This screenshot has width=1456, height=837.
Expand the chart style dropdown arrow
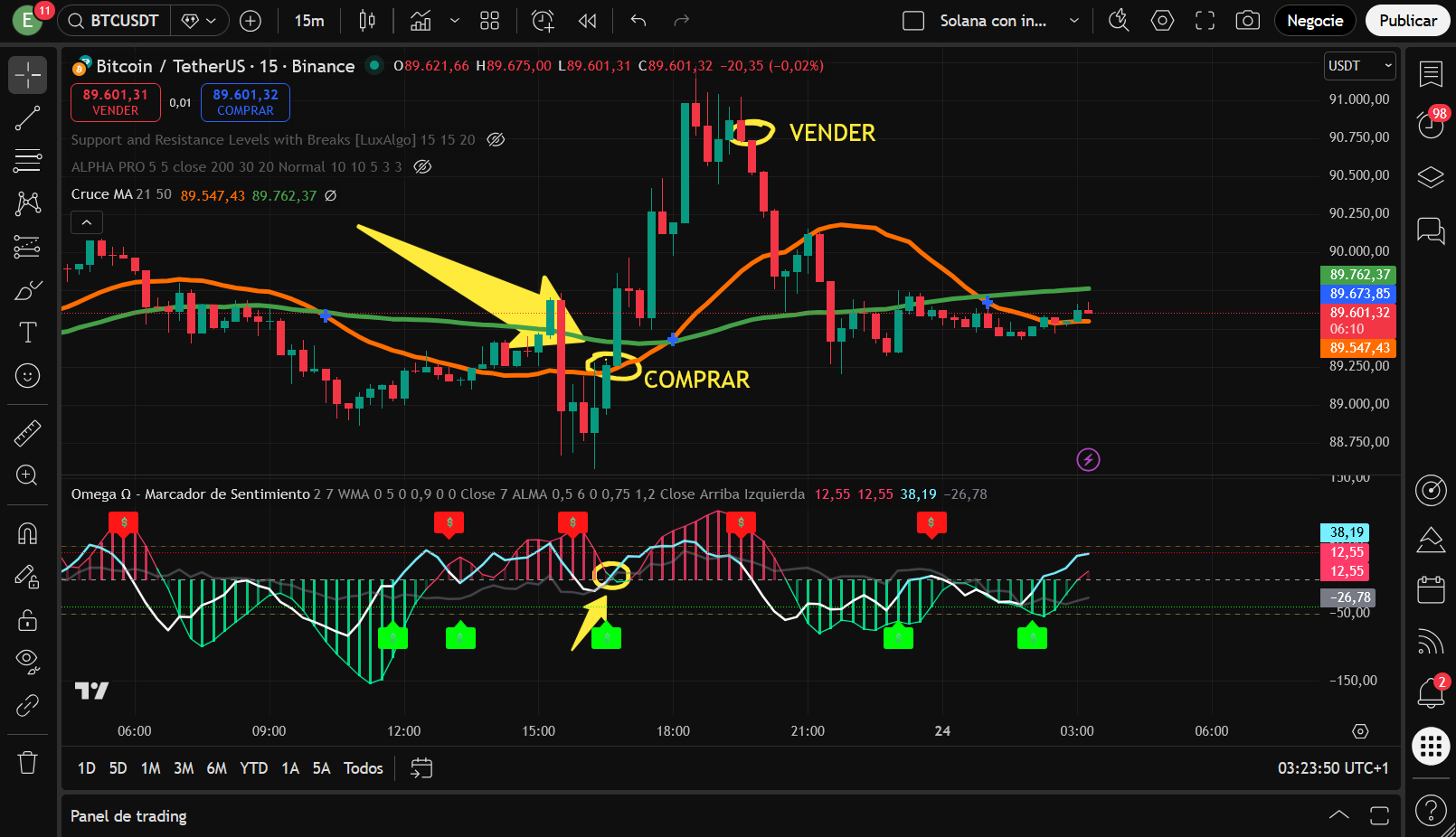tap(455, 20)
